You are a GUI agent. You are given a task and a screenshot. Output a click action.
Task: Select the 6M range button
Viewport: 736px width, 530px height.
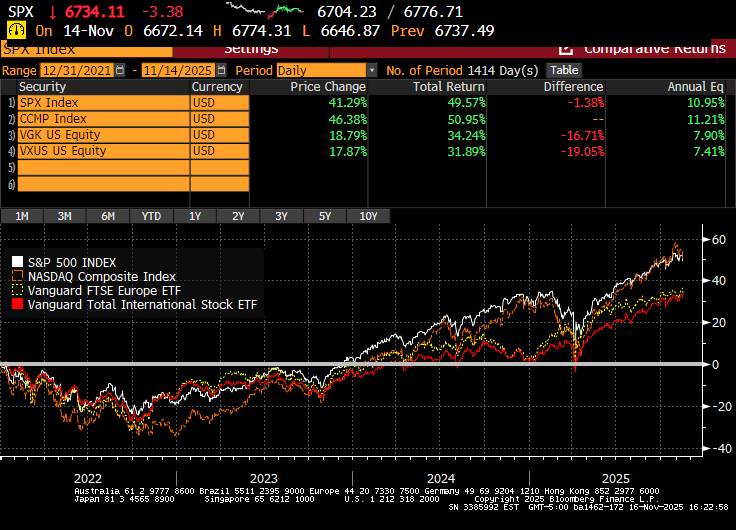pos(108,216)
